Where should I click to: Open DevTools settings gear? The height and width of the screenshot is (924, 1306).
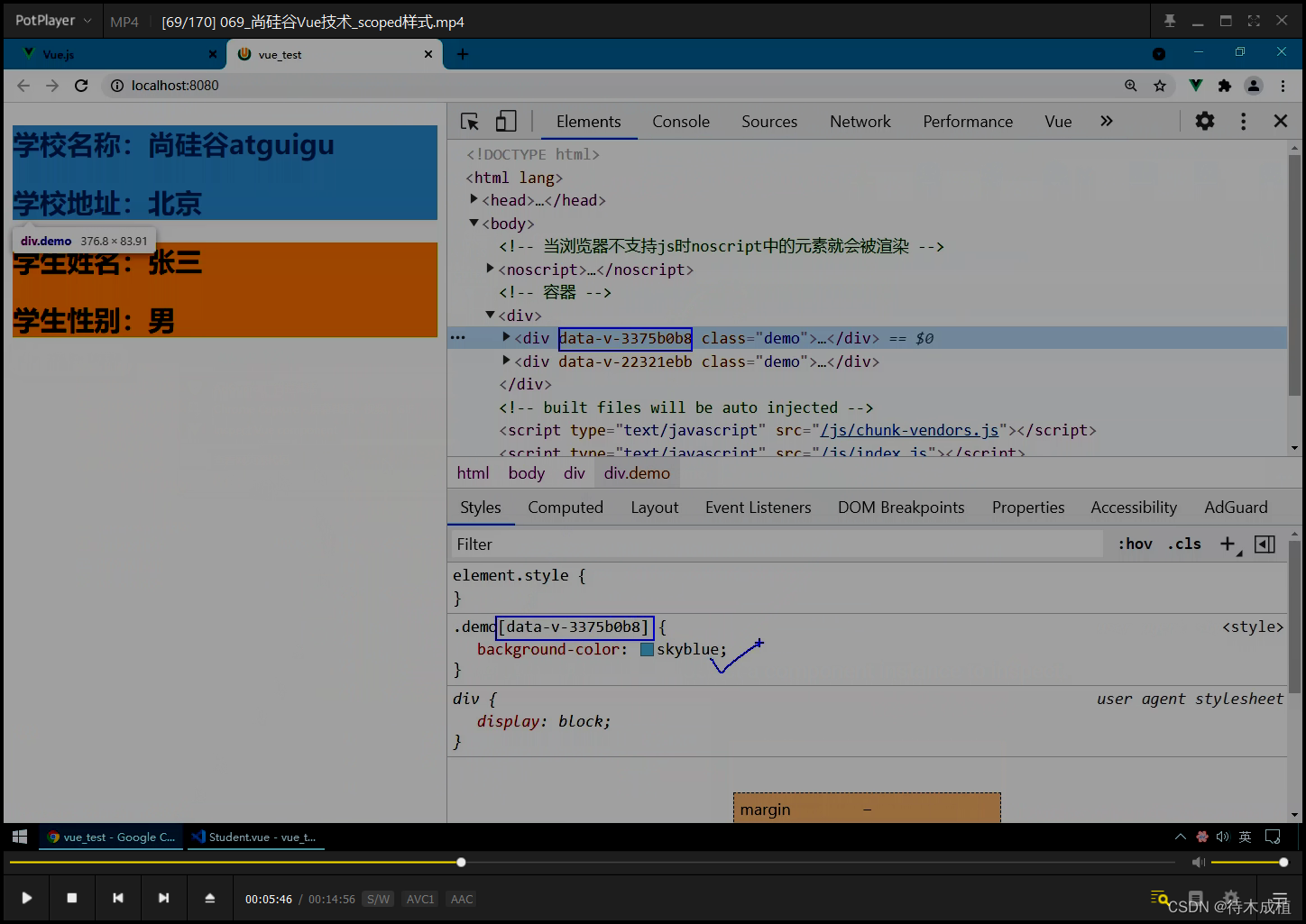click(x=1205, y=121)
